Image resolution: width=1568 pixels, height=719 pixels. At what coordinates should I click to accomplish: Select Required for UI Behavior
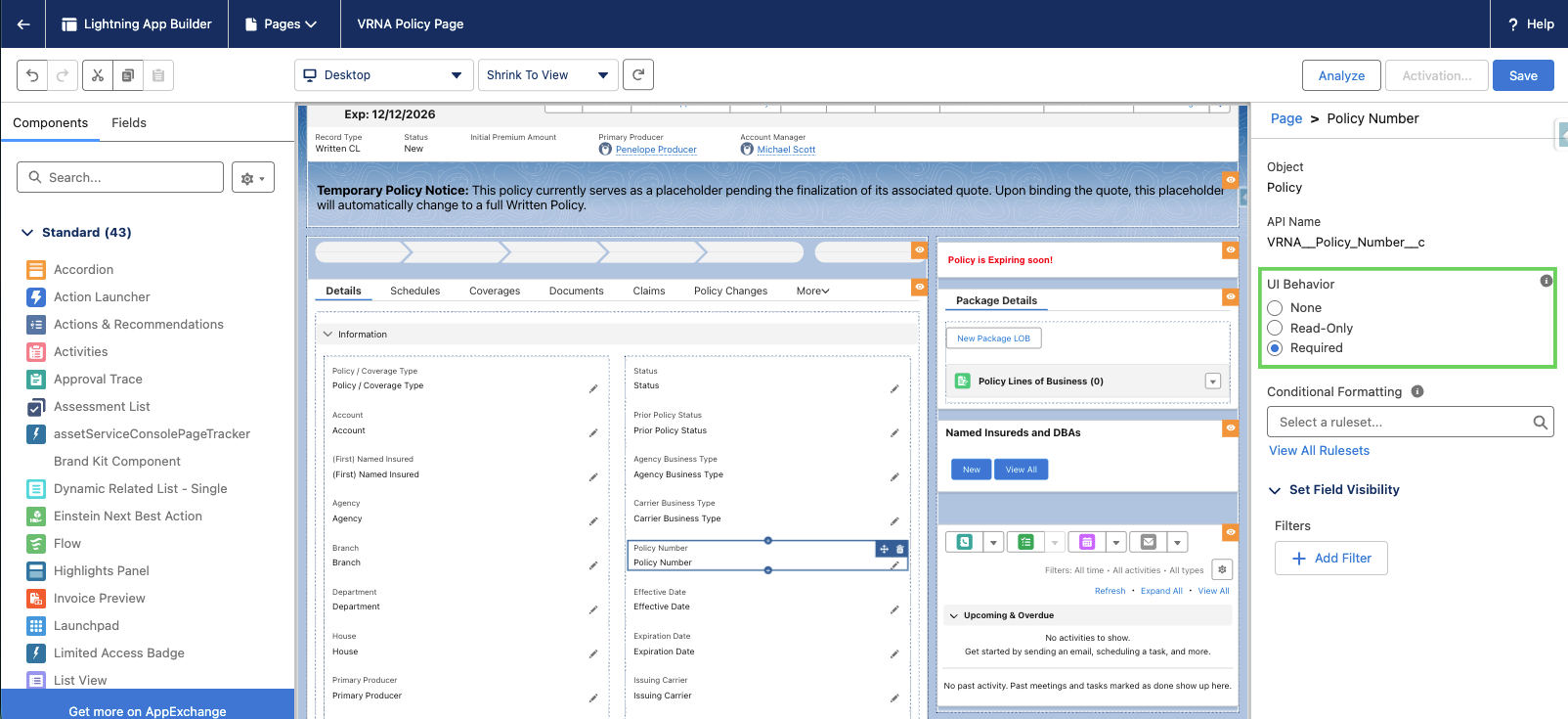coord(1275,348)
